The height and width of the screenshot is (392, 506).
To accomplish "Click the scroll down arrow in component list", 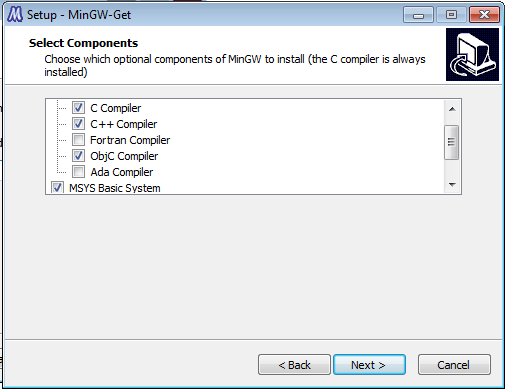I will tap(452, 184).
